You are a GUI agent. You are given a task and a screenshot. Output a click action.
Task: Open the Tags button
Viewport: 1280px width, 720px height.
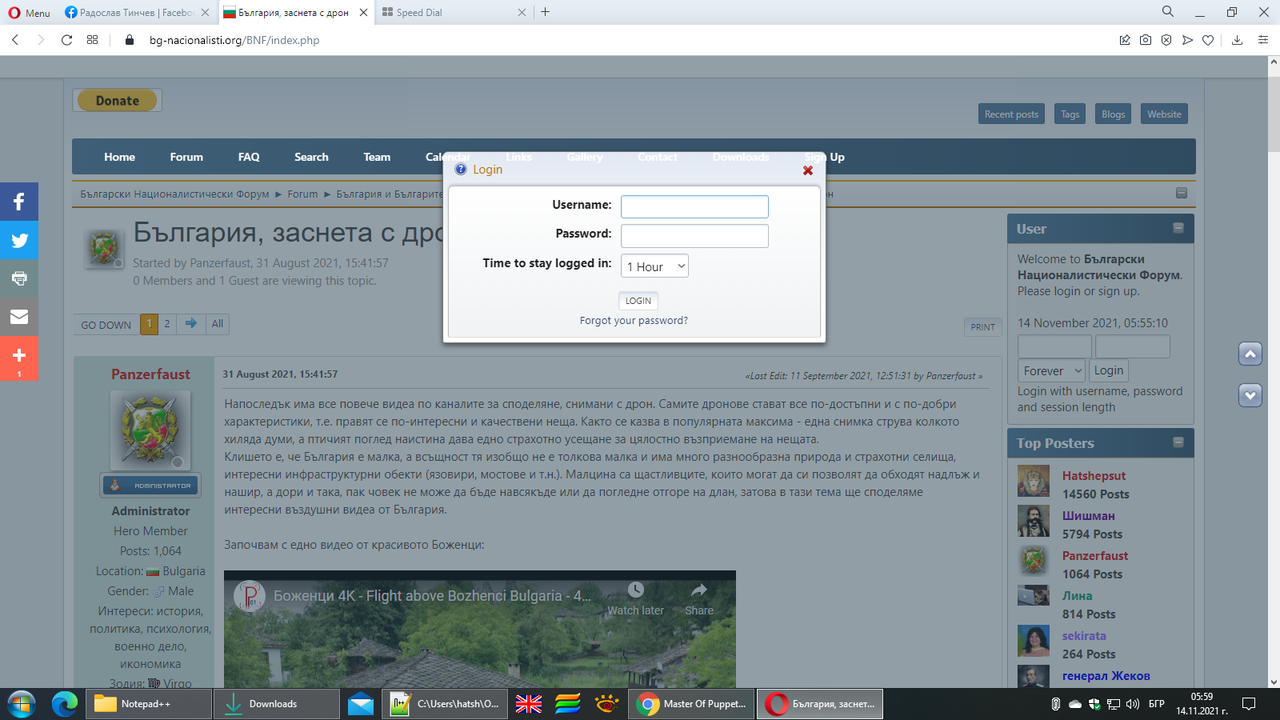pyautogui.click(x=1070, y=114)
